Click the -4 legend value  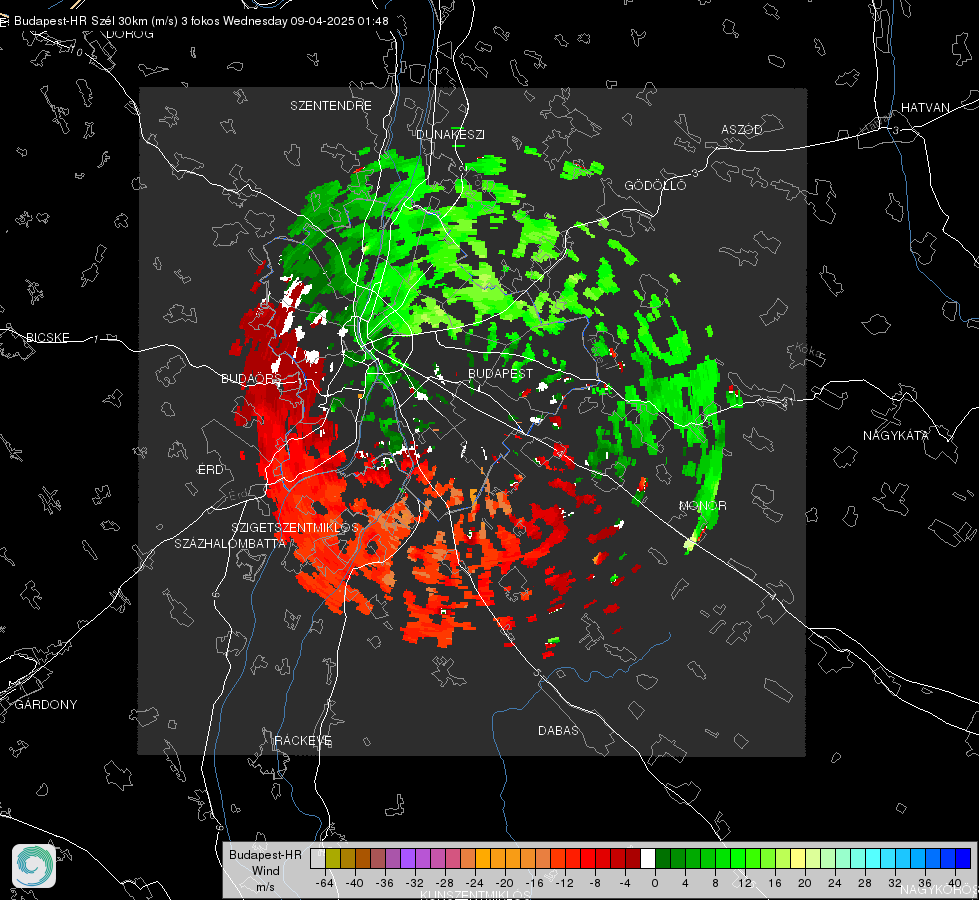coord(624,883)
